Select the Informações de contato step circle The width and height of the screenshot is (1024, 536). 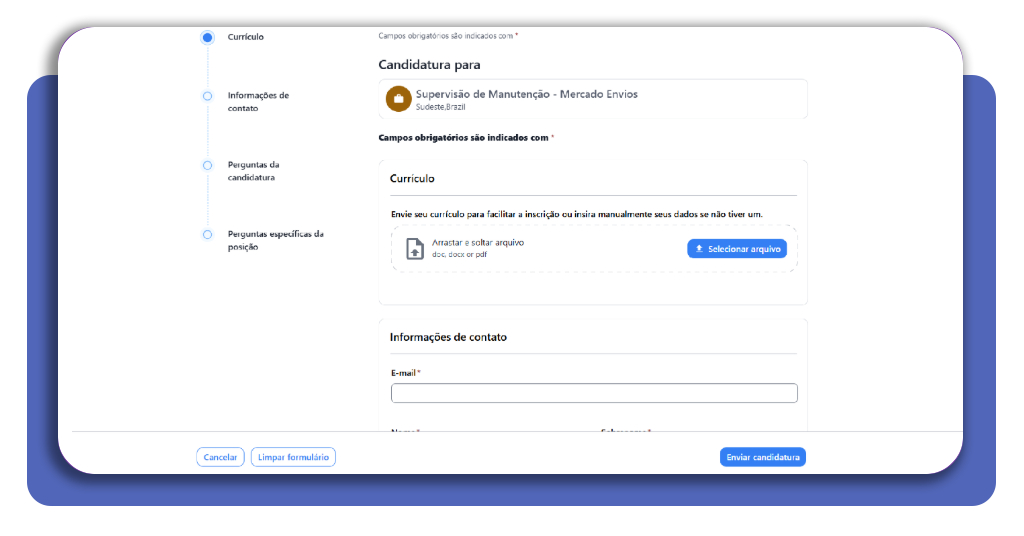(207, 96)
